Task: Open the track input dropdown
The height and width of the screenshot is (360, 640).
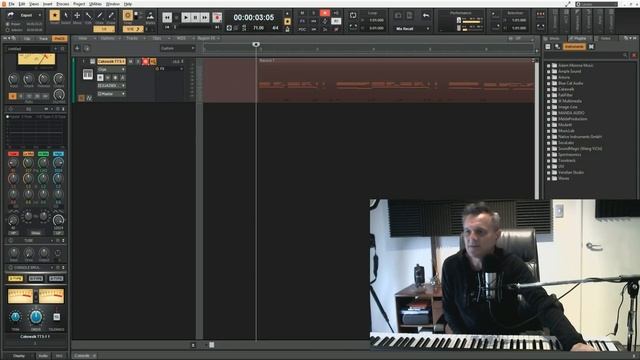Action: tap(111, 86)
